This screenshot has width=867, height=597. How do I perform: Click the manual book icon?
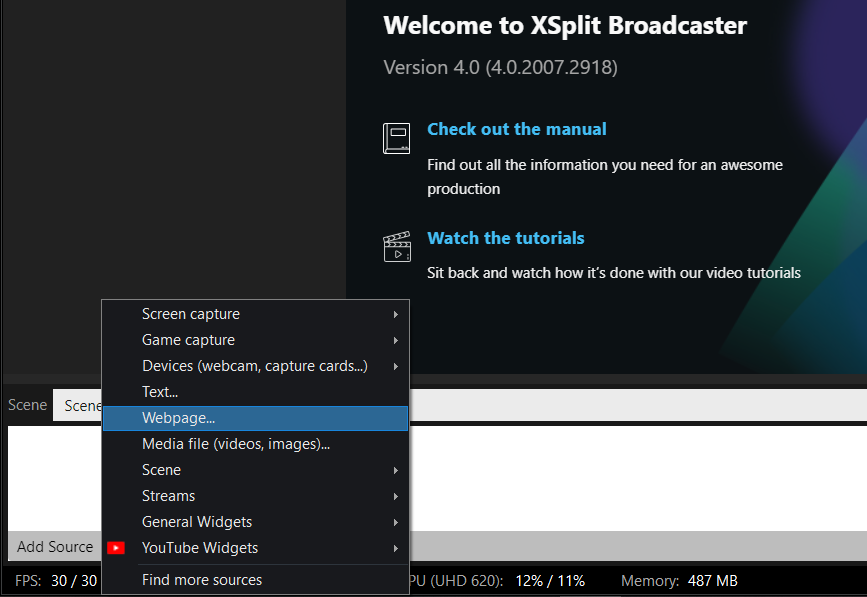(396, 138)
